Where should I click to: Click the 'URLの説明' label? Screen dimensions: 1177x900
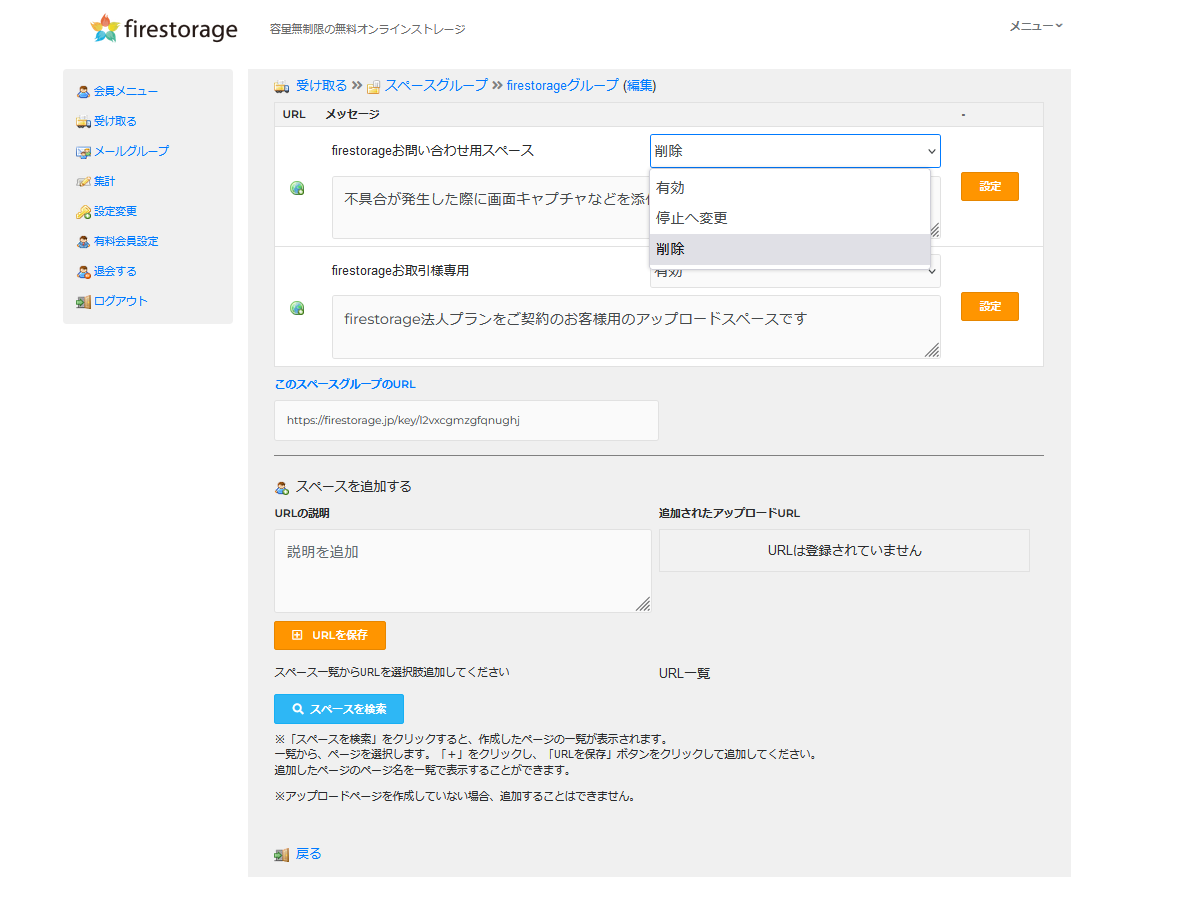302,513
